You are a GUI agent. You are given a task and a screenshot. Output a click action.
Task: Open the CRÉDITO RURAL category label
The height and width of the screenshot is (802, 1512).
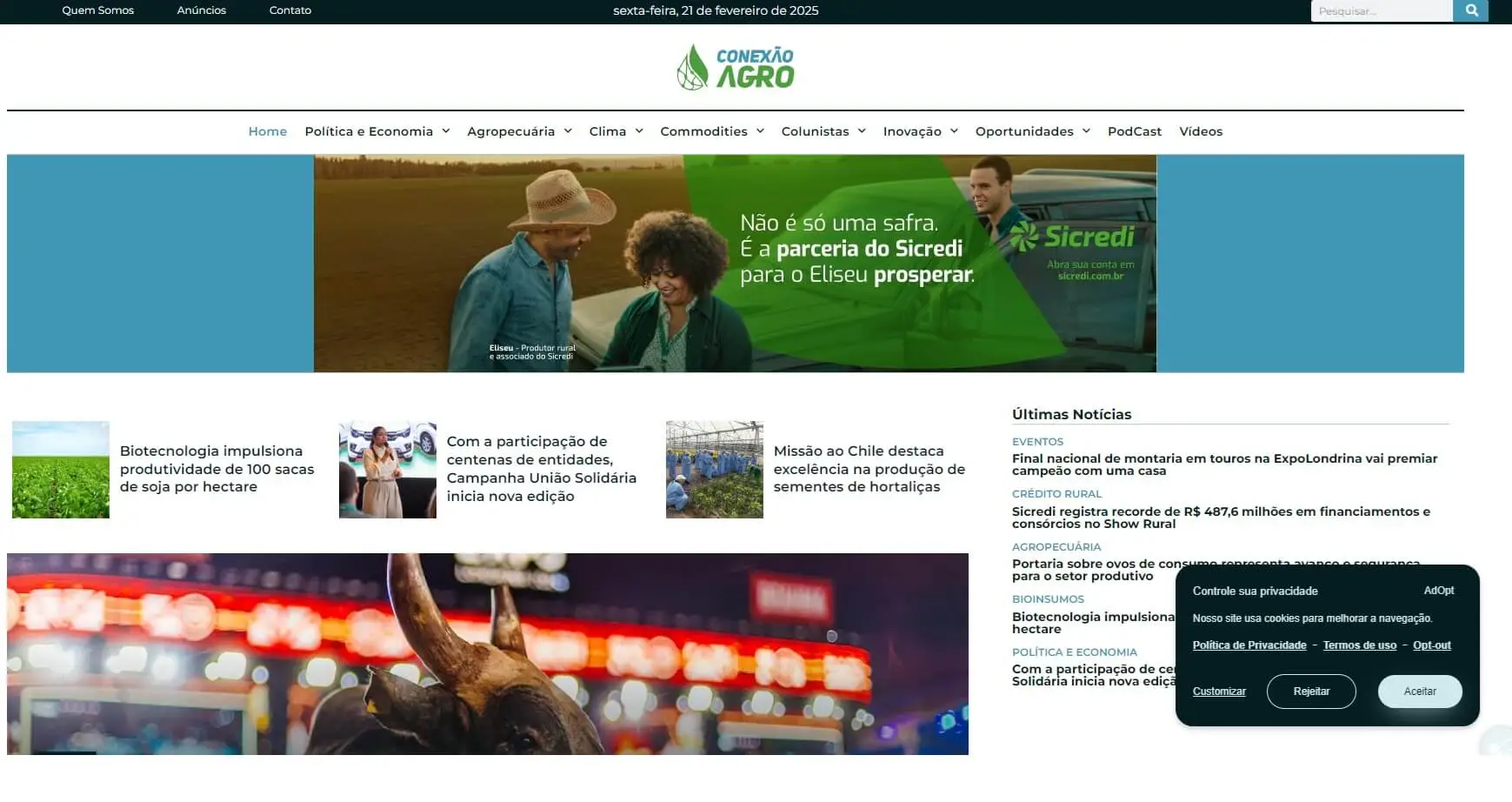point(1056,494)
